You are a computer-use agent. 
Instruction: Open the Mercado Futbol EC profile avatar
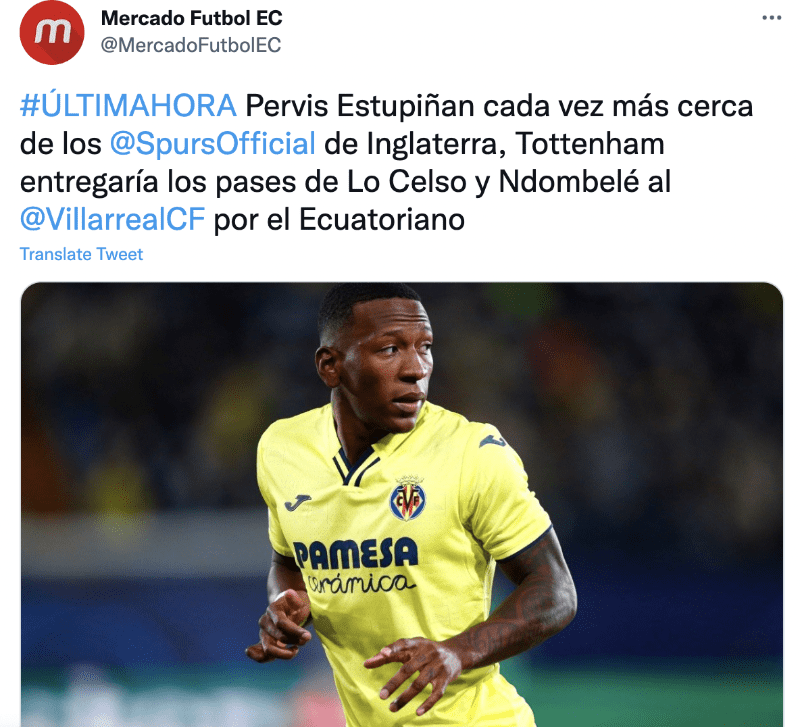[52, 32]
